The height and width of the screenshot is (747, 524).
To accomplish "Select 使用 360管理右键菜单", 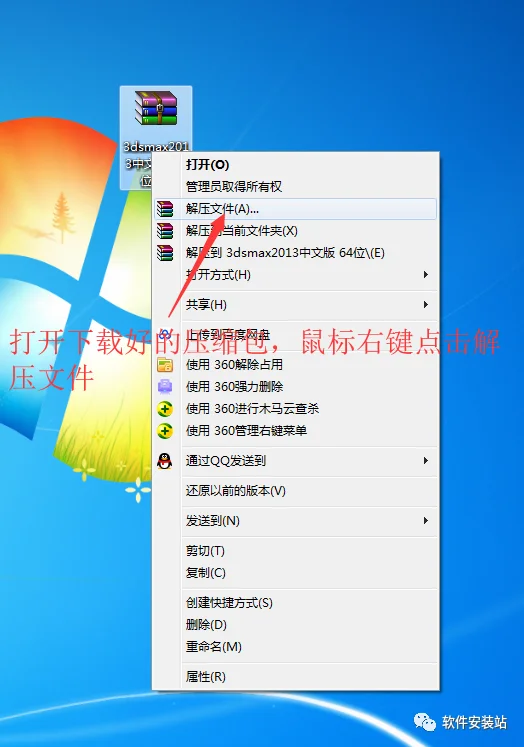I will [295, 431].
